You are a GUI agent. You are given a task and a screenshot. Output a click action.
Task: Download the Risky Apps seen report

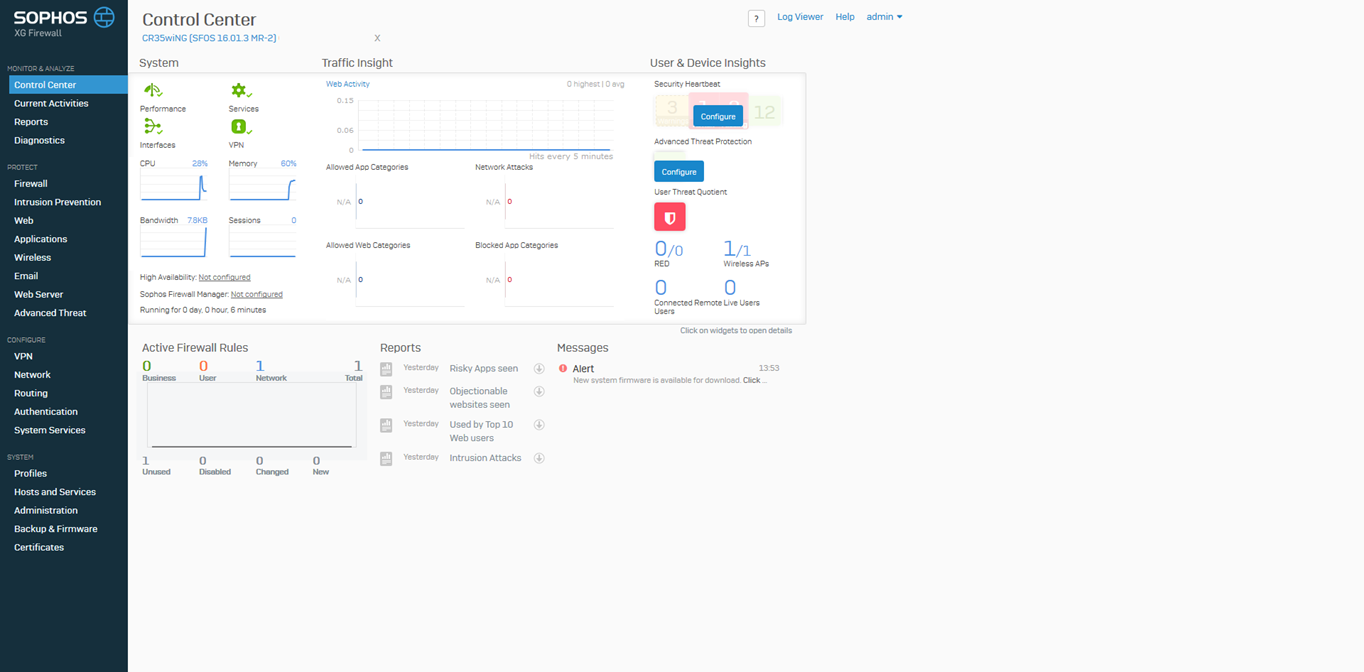(x=539, y=369)
